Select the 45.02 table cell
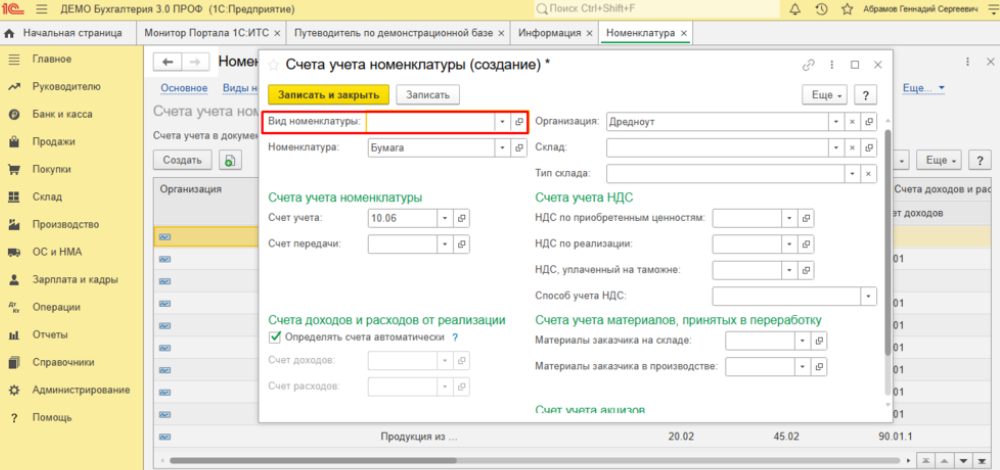This screenshot has width=1000, height=470. 786,437
